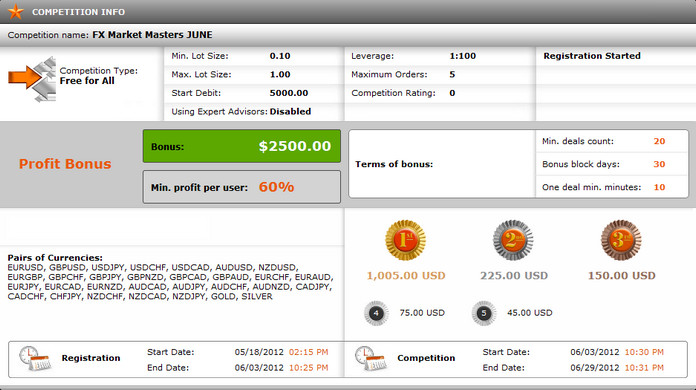Click the Competition clock calendar icon
The width and height of the screenshot is (696, 390).
click(371, 358)
